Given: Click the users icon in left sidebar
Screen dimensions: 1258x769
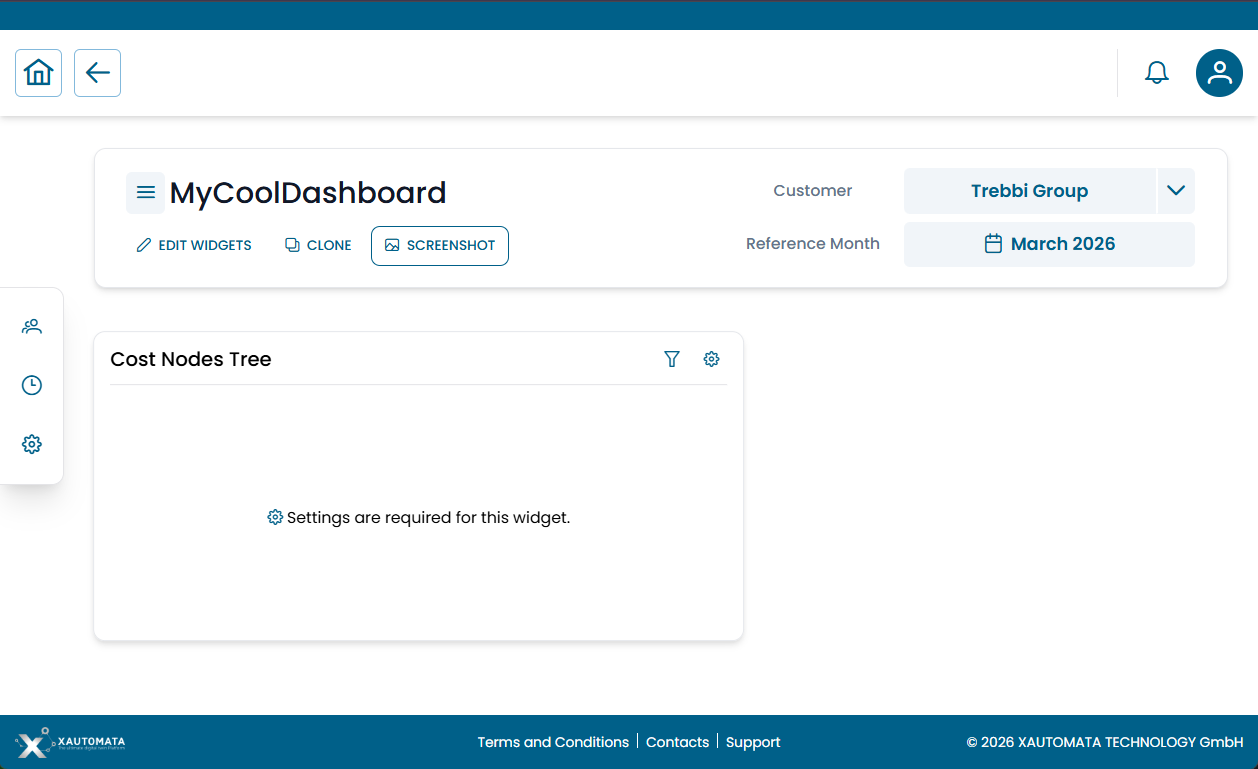Looking at the screenshot, I should point(32,326).
